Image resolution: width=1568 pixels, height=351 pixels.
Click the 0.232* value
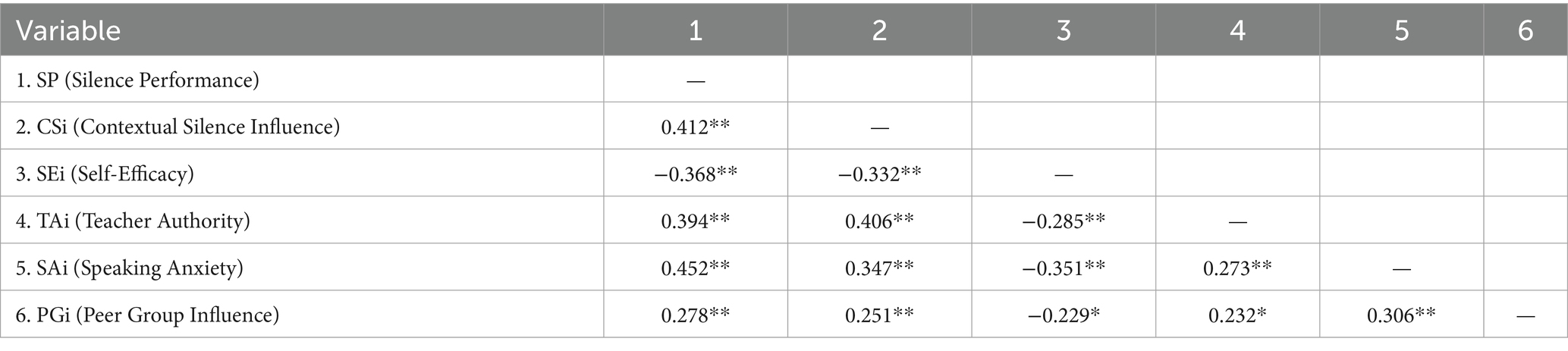click(x=1237, y=315)
